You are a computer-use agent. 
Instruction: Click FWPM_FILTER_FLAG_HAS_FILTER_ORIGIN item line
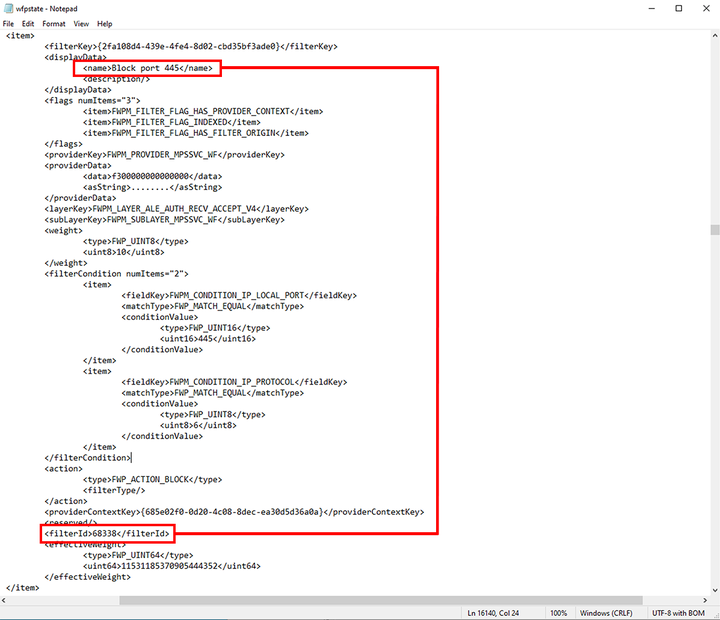[x=196, y=133]
